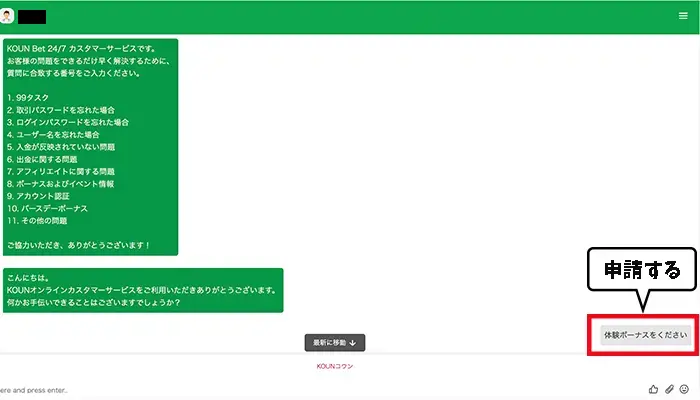The image size is (700, 400).
Task: Attach a file with the paperclip icon
Action: [670, 388]
